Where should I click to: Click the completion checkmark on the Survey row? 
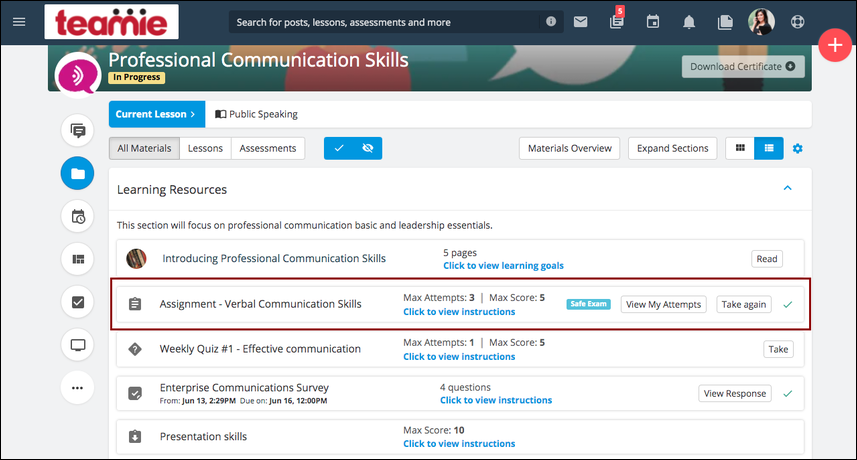click(788, 393)
